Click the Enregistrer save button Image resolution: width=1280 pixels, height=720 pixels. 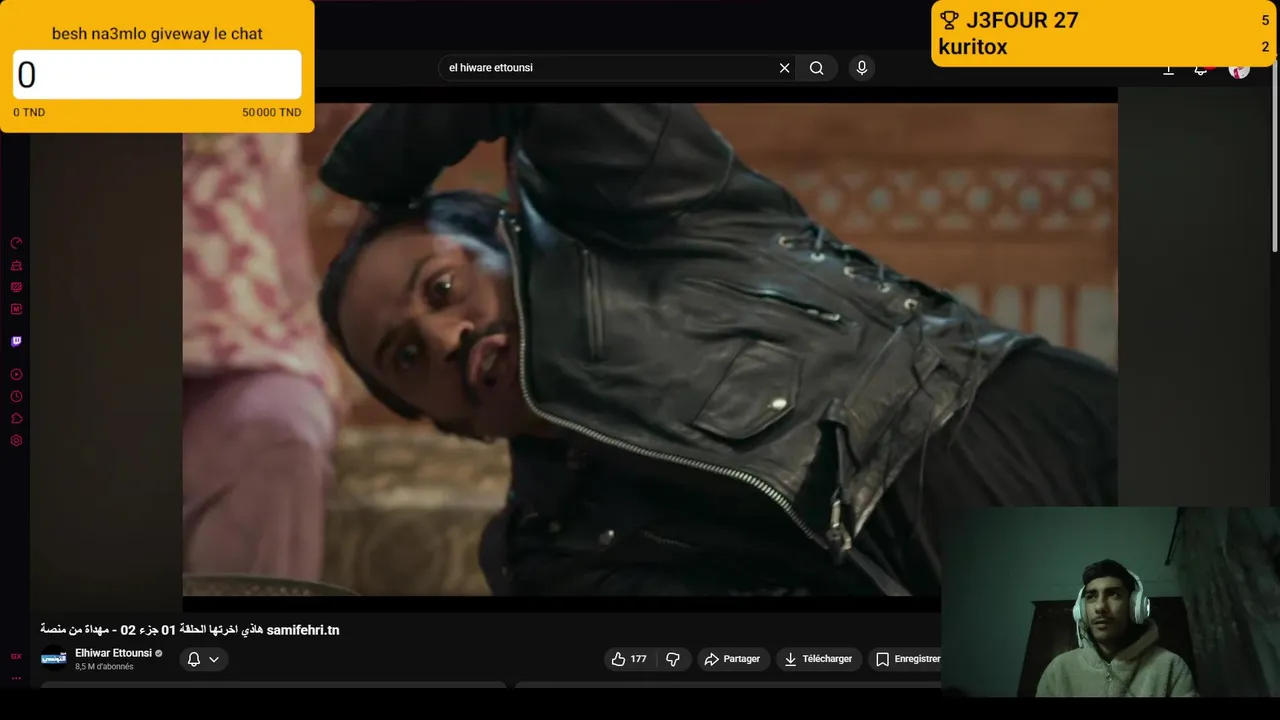907,659
